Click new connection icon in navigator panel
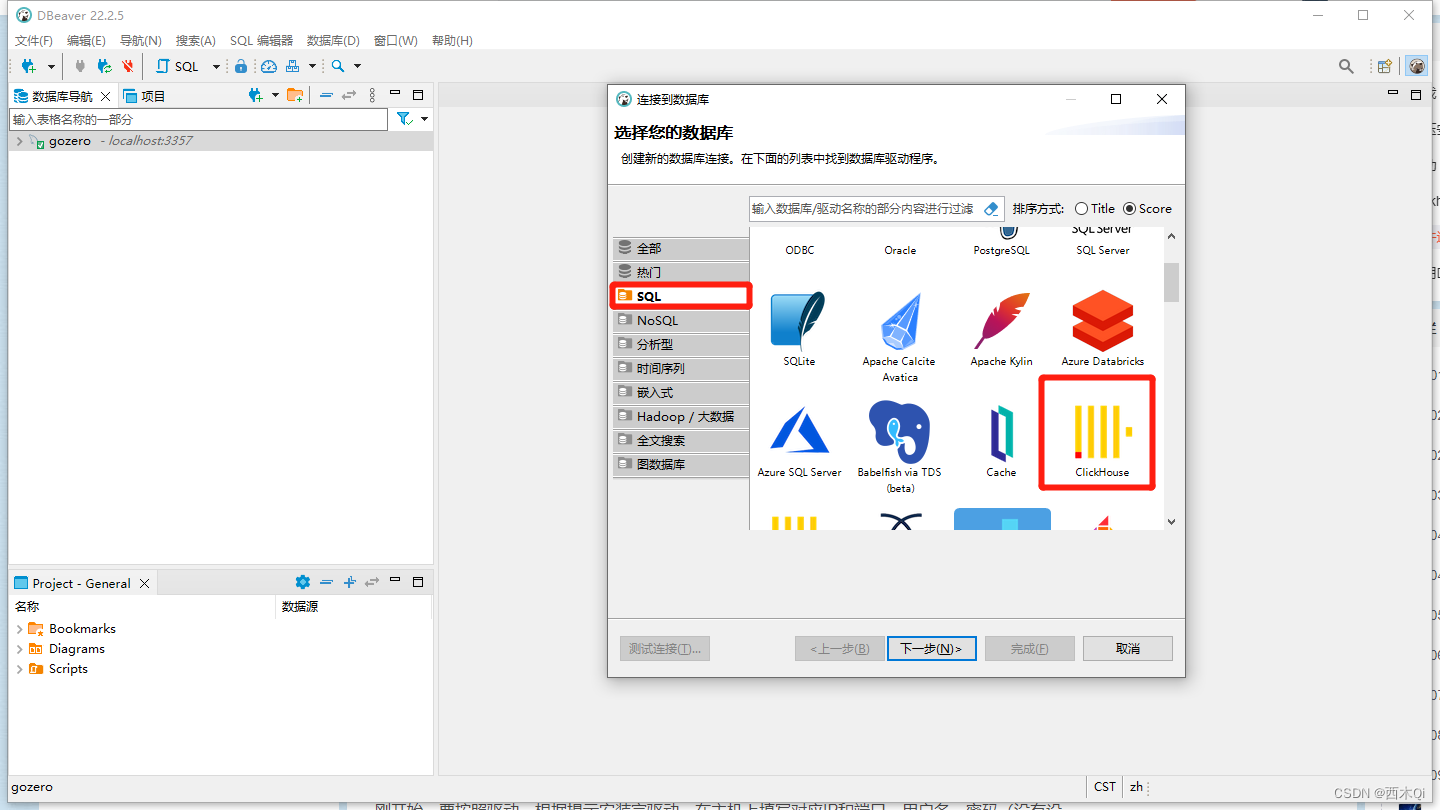The width and height of the screenshot is (1440, 810). point(256,95)
